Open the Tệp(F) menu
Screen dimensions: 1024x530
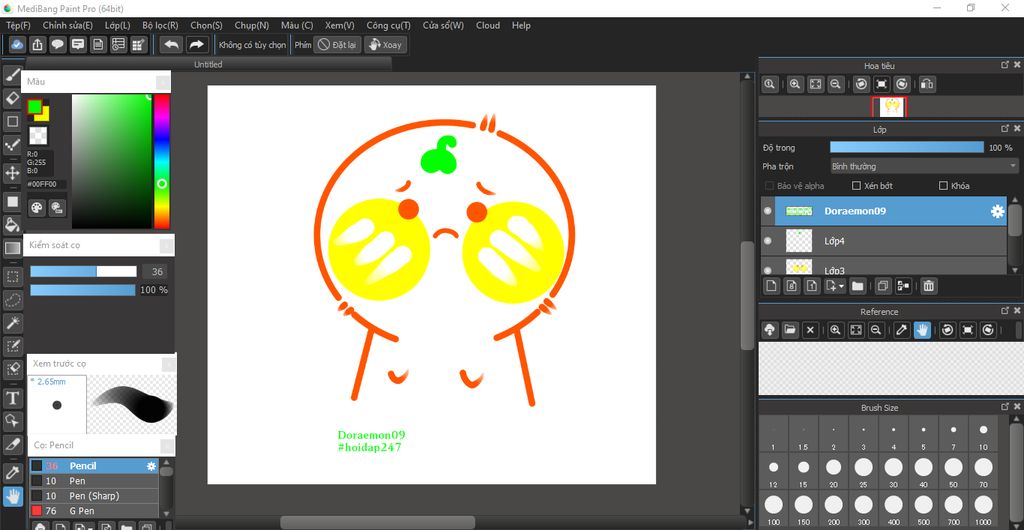(18, 25)
